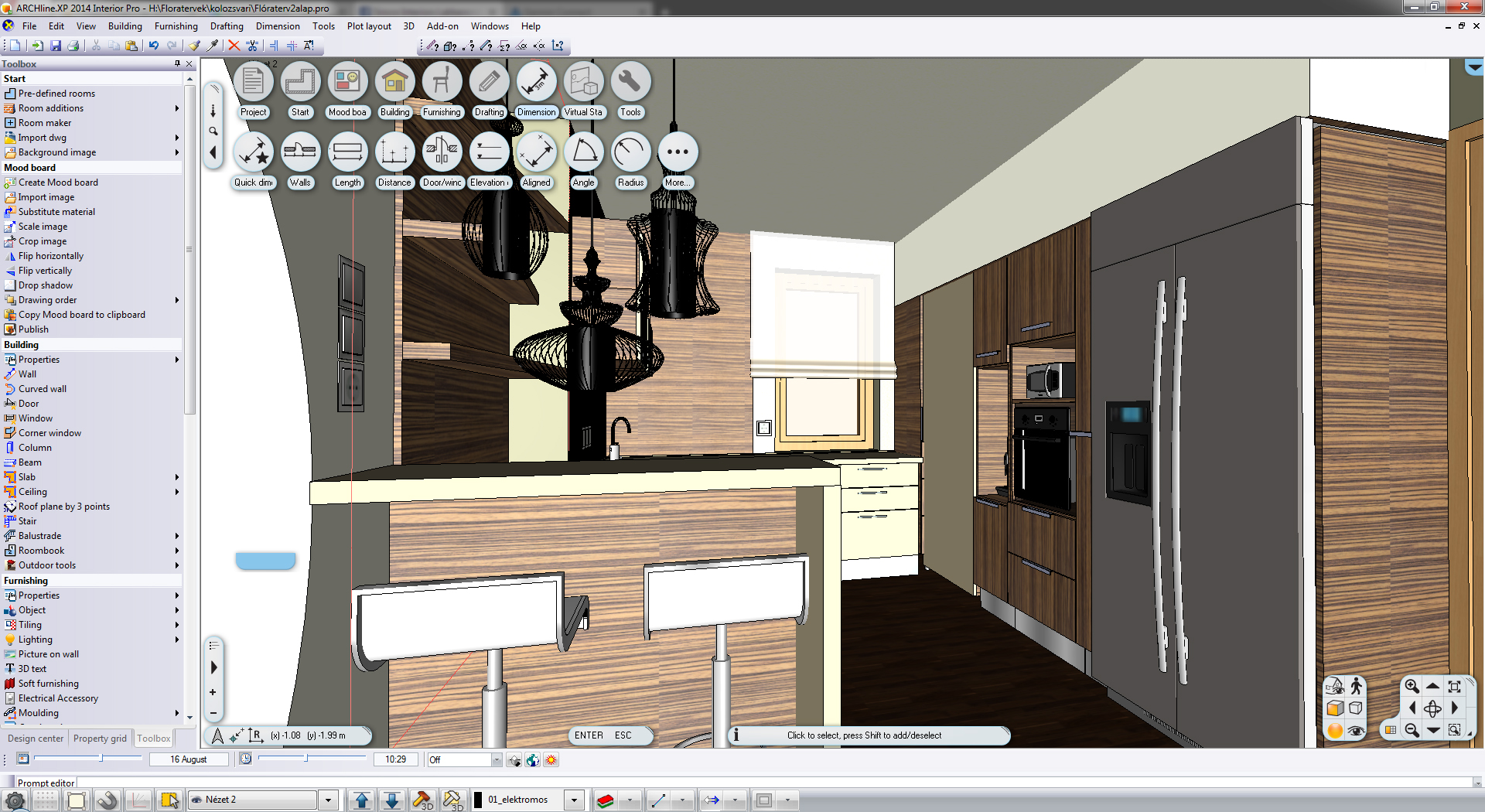Open the Dimension menu
The width and height of the screenshot is (1485, 812).
277,26
